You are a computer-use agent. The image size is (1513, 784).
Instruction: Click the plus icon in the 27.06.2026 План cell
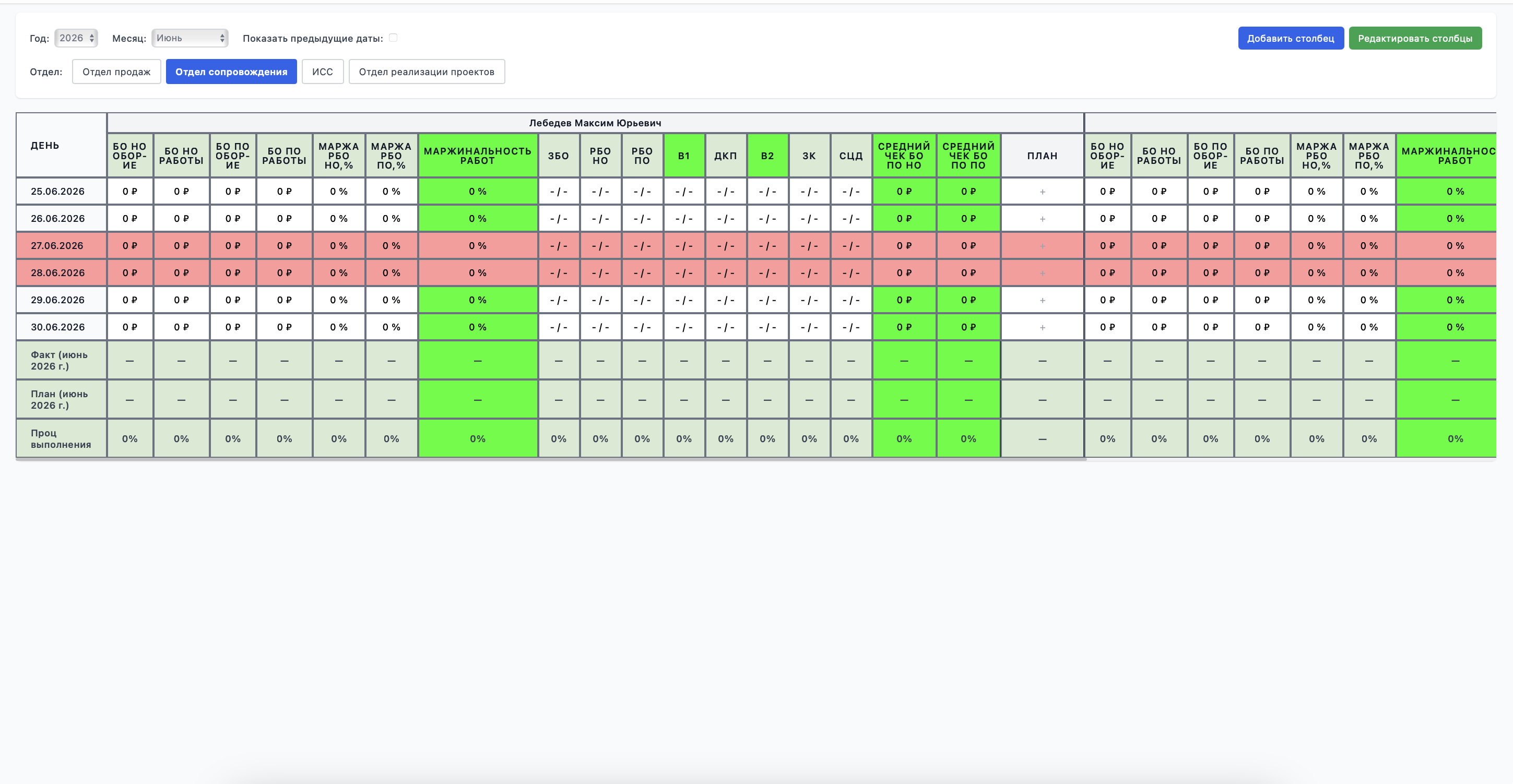(x=1042, y=245)
